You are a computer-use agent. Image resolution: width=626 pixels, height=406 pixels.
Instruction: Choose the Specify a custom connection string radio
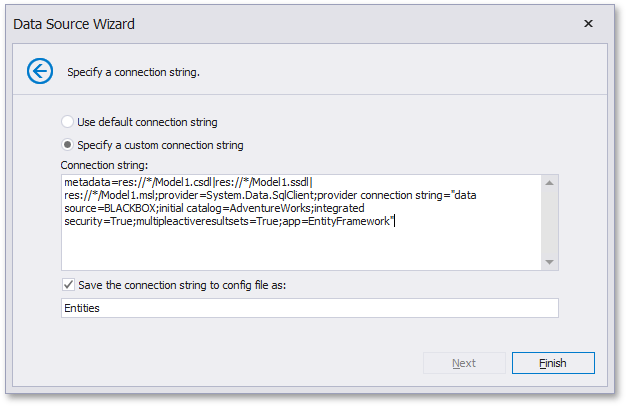pos(67,145)
